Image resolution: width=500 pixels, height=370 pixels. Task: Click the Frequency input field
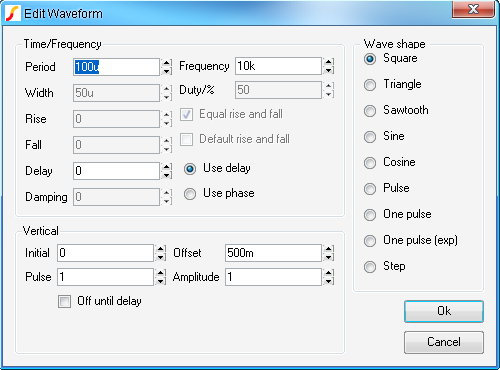point(278,66)
